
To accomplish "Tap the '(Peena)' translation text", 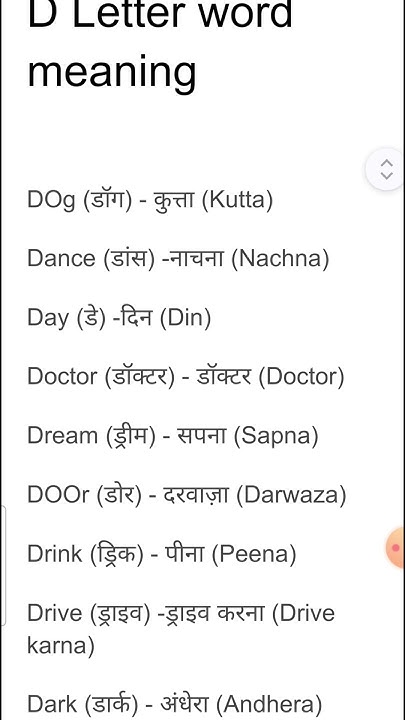I will coord(254,554).
